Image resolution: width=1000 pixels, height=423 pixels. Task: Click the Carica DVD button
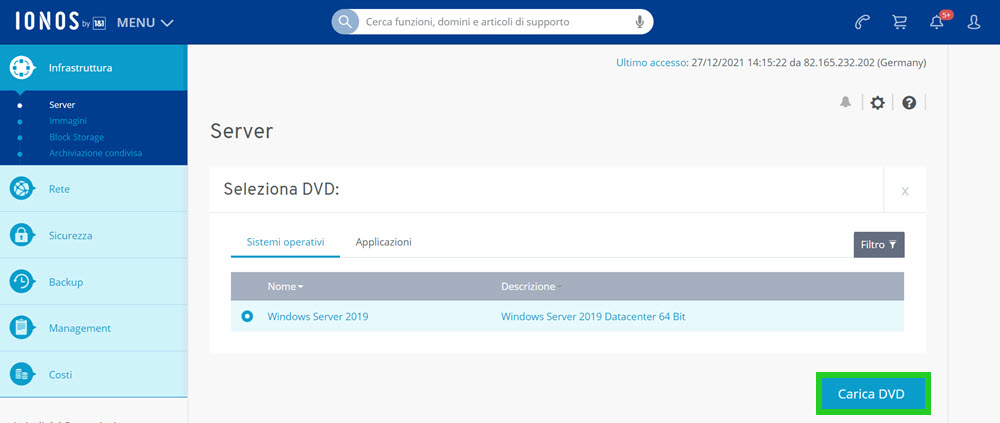tap(873, 394)
